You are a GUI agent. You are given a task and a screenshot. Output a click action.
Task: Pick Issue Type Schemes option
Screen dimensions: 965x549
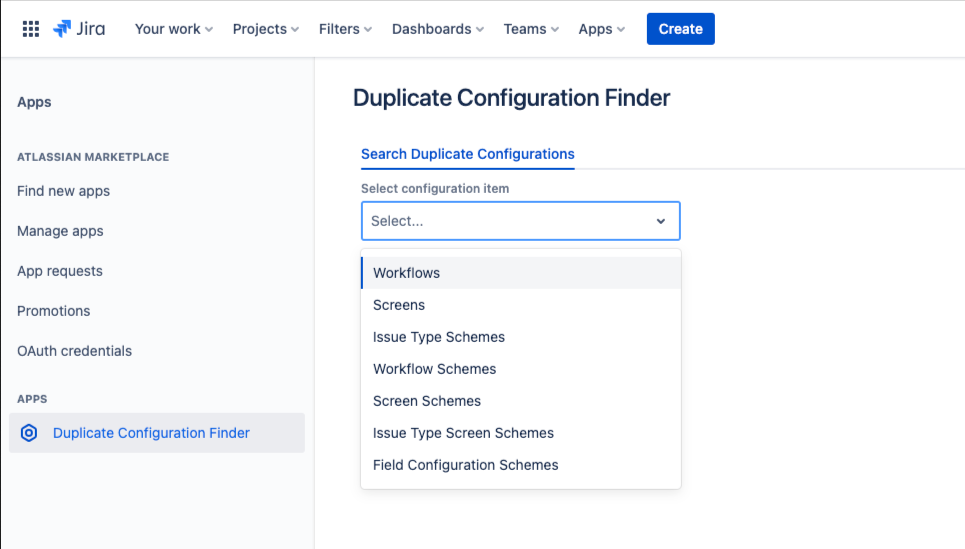pyautogui.click(x=439, y=337)
